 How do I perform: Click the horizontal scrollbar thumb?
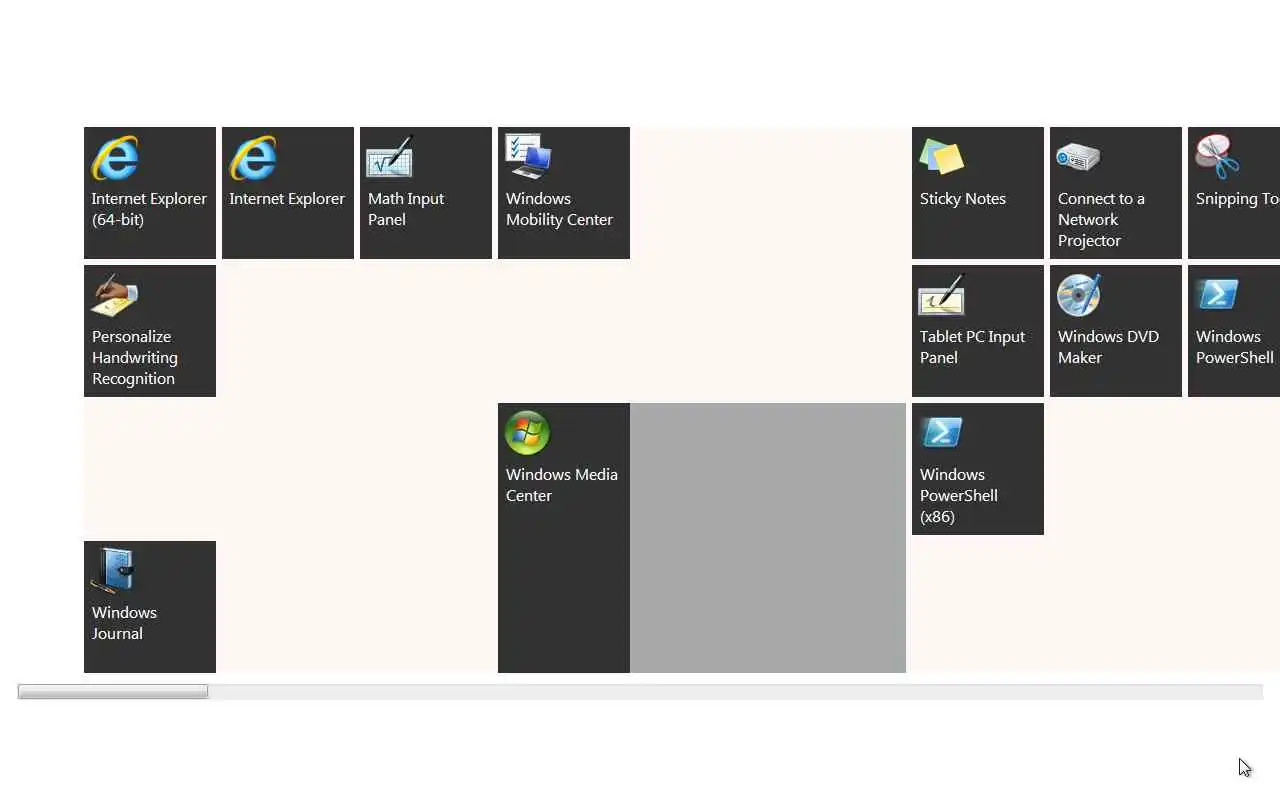click(113, 692)
